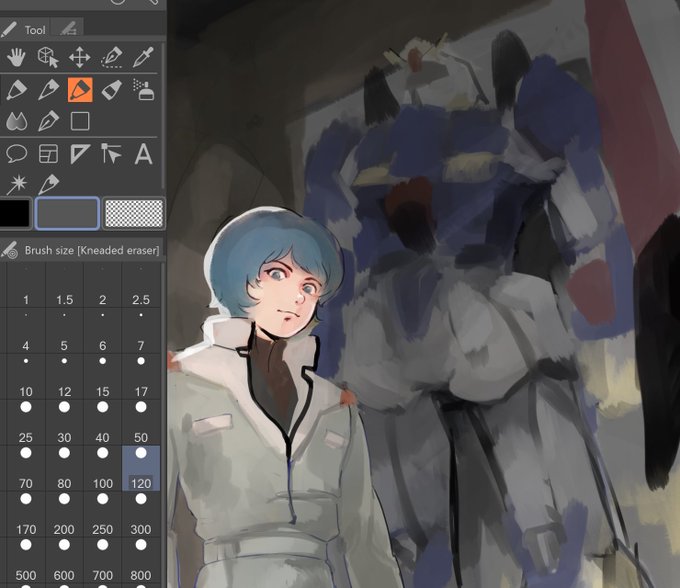The height and width of the screenshot is (588, 680).
Task: Click the orange highlighted brush tool
Action: pyautogui.click(x=80, y=90)
